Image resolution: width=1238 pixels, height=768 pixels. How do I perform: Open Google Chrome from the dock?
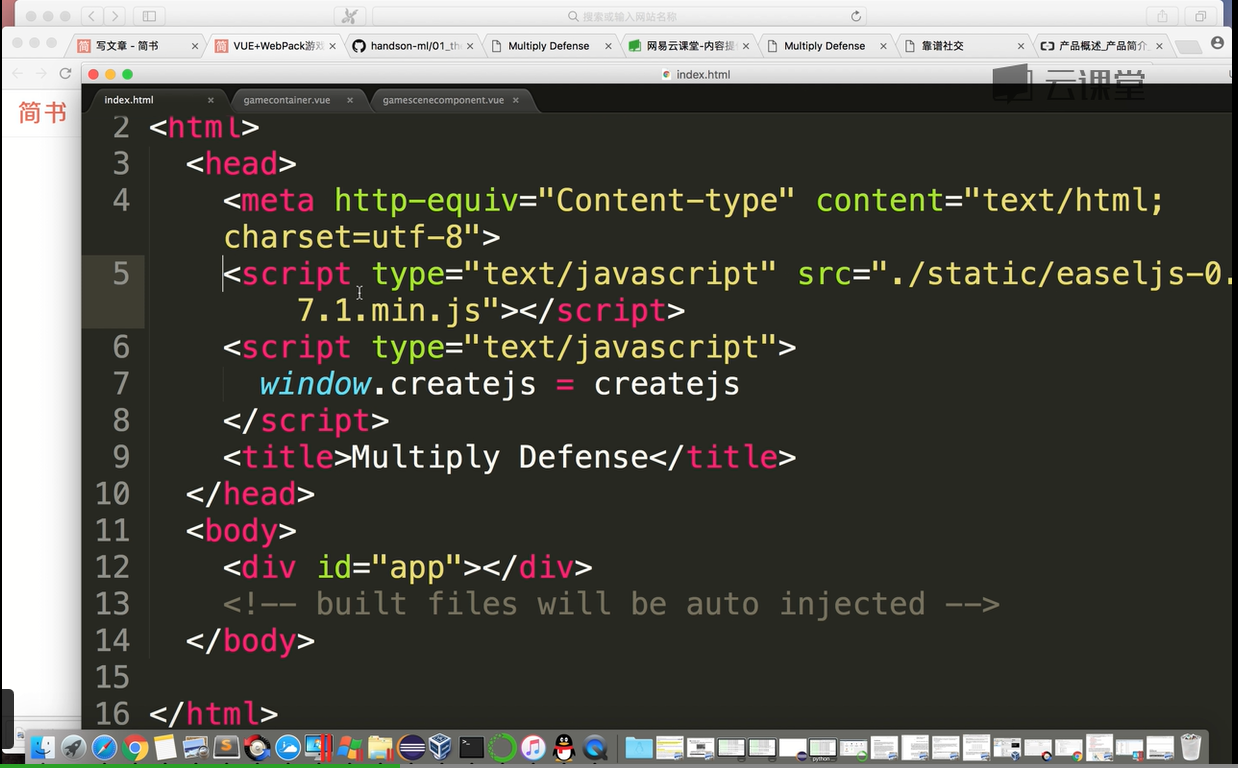coord(135,748)
